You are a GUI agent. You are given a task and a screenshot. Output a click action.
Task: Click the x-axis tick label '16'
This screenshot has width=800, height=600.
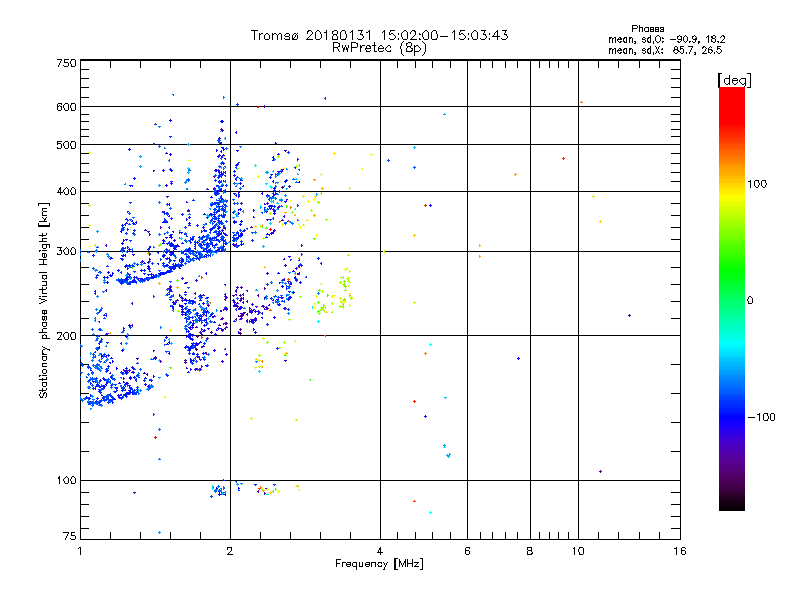(x=680, y=551)
